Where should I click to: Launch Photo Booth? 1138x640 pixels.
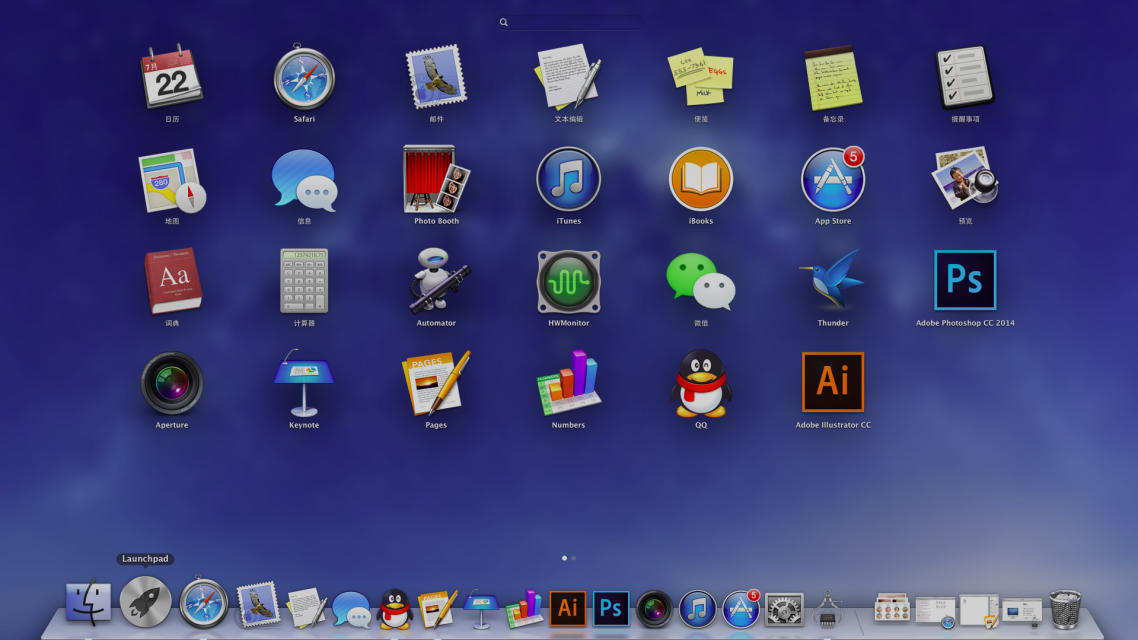pyautogui.click(x=436, y=179)
